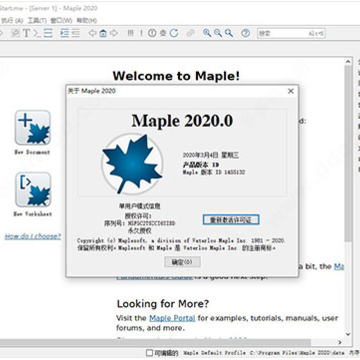Open the 执行 (A) menu
This screenshot has width=360, height=360.
coord(12,21)
